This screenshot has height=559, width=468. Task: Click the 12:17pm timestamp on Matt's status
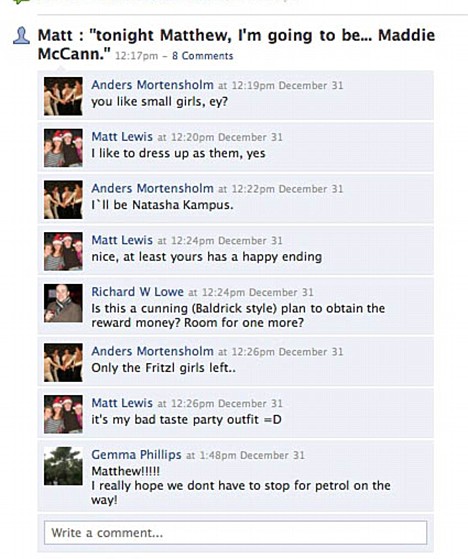tap(137, 56)
